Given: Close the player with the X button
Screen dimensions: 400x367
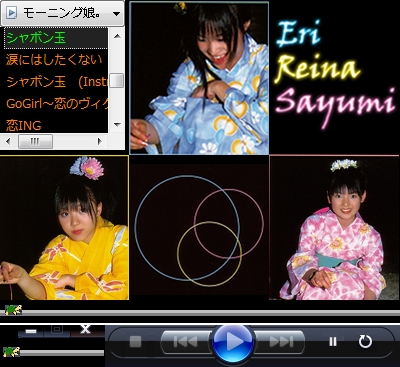Looking at the screenshot, I should click(x=86, y=329).
